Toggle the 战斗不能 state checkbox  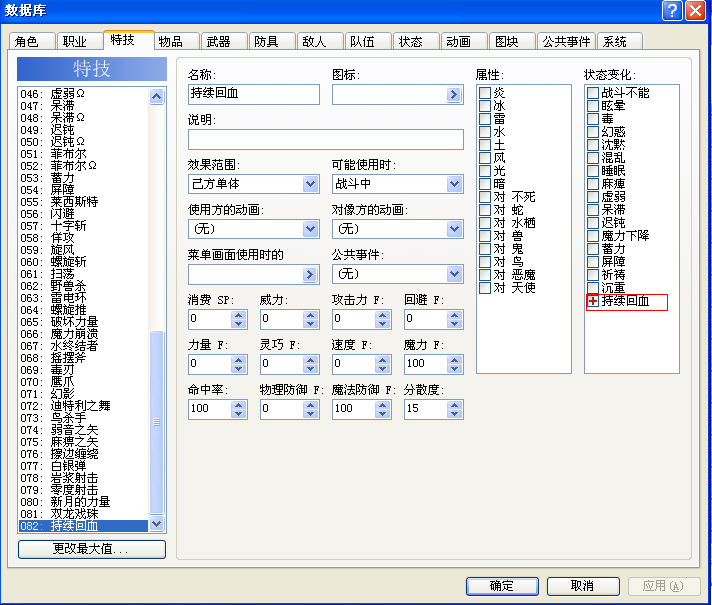pyautogui.click(x=593, y=93)
